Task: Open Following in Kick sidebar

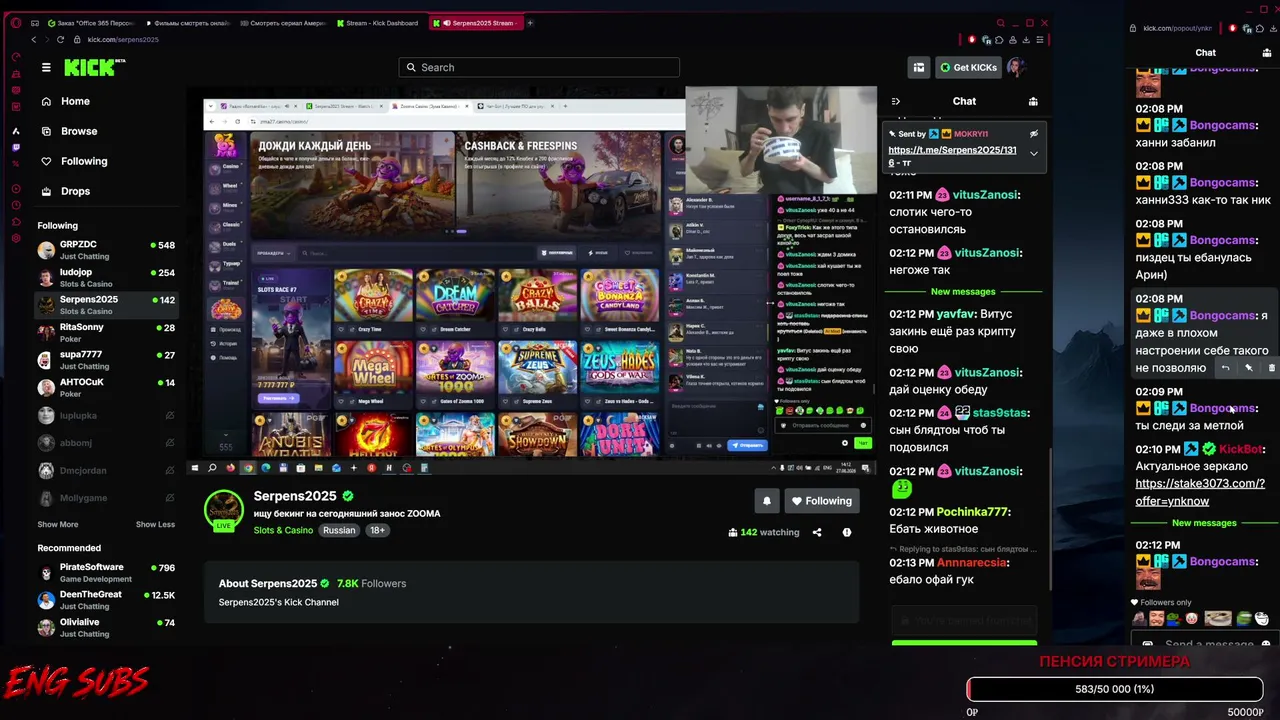Action: (x=73, y=161)
